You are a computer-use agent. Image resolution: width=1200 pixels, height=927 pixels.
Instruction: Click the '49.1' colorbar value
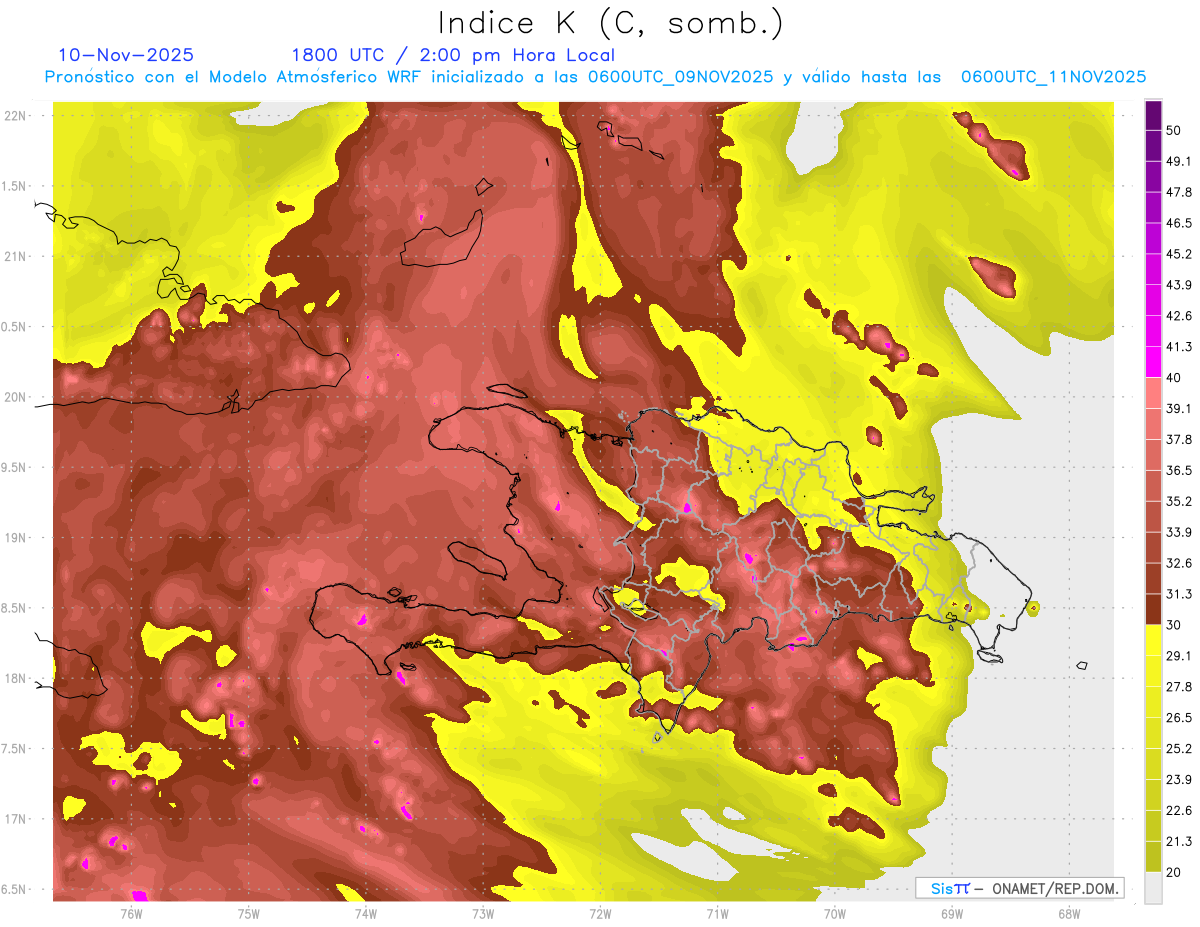click(x=1178, y=161)
